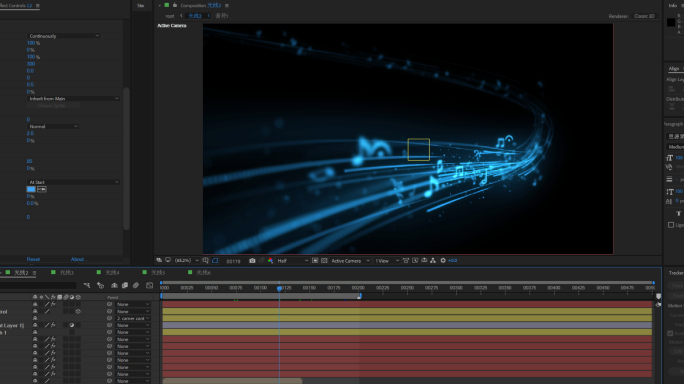Click the Primary Viewer monitor icon
The width and height of the screenshot is (684, 384).
168,260
